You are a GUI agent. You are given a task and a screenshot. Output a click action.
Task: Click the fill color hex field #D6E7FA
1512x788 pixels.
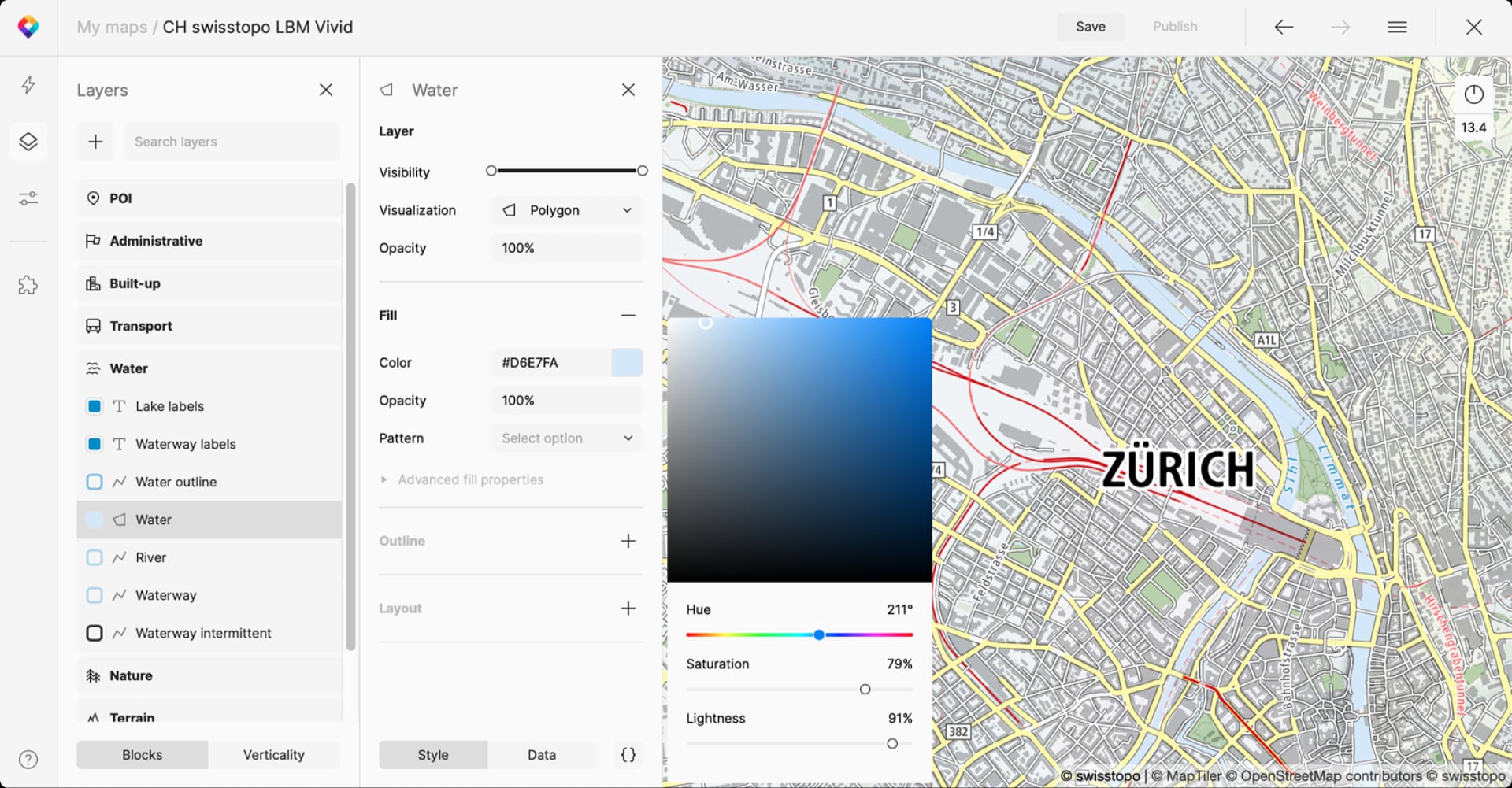(x=551, y=363)
